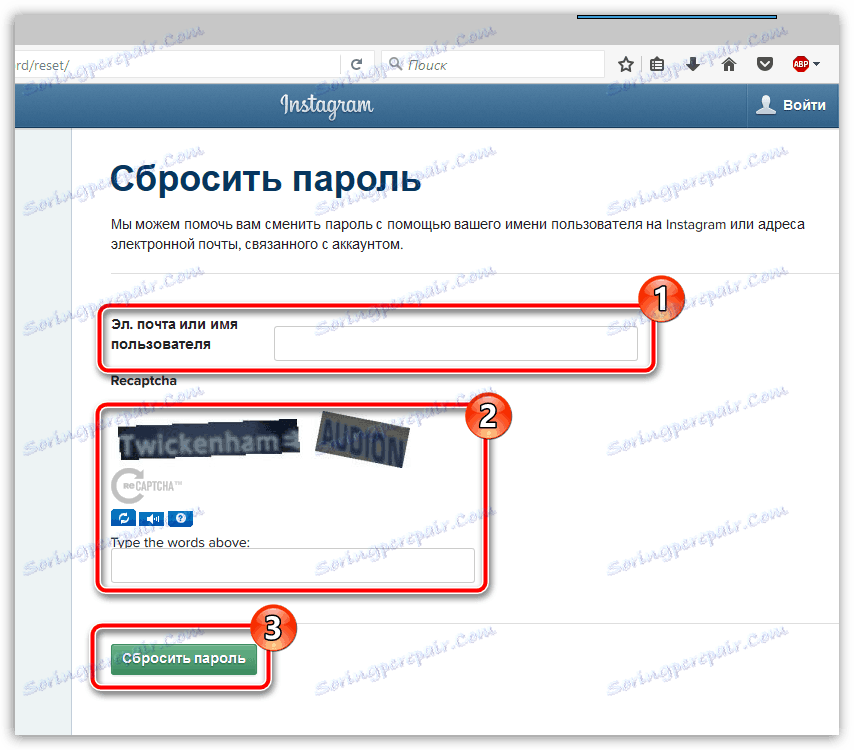
Task: Click the user silhouette icon beside Войти
Action: pyautogui.click(x=766, y=105)
